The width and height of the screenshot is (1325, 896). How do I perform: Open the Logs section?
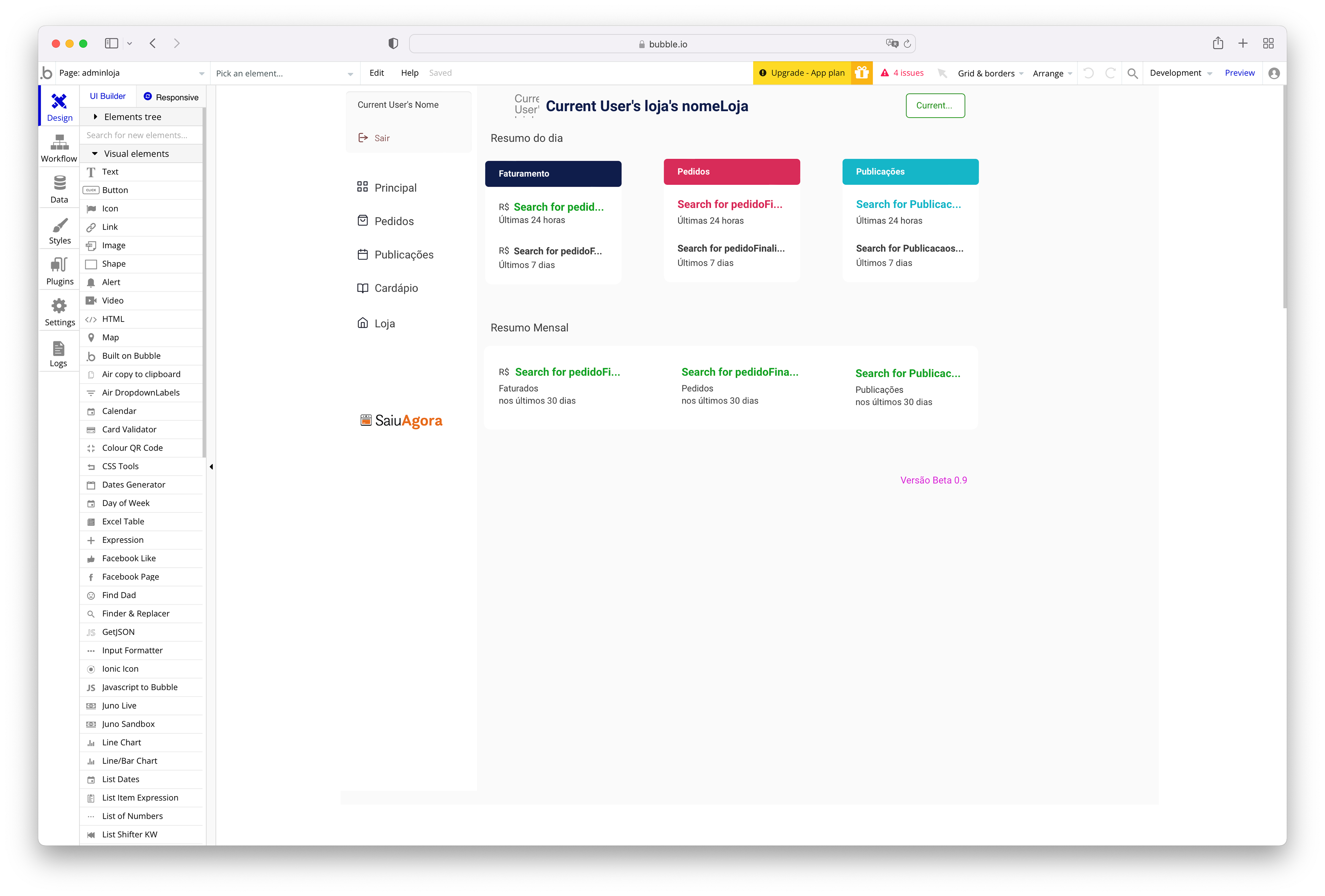point(59,353)
